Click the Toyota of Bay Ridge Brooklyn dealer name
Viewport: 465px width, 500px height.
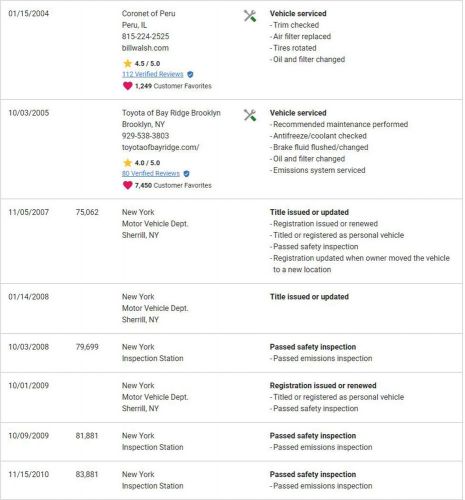pos(171,113)
